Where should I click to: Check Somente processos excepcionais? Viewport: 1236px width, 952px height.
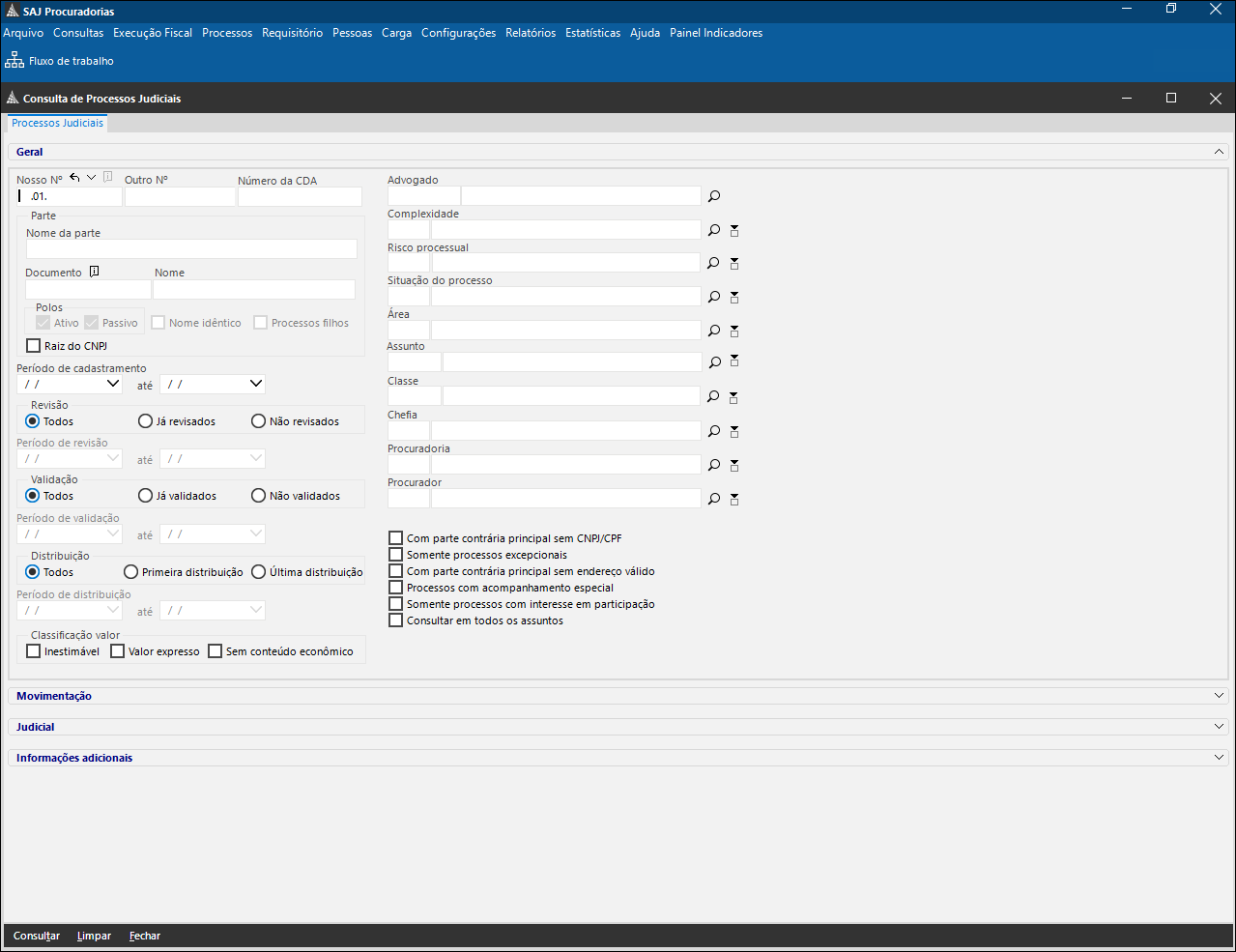(396, 555)
